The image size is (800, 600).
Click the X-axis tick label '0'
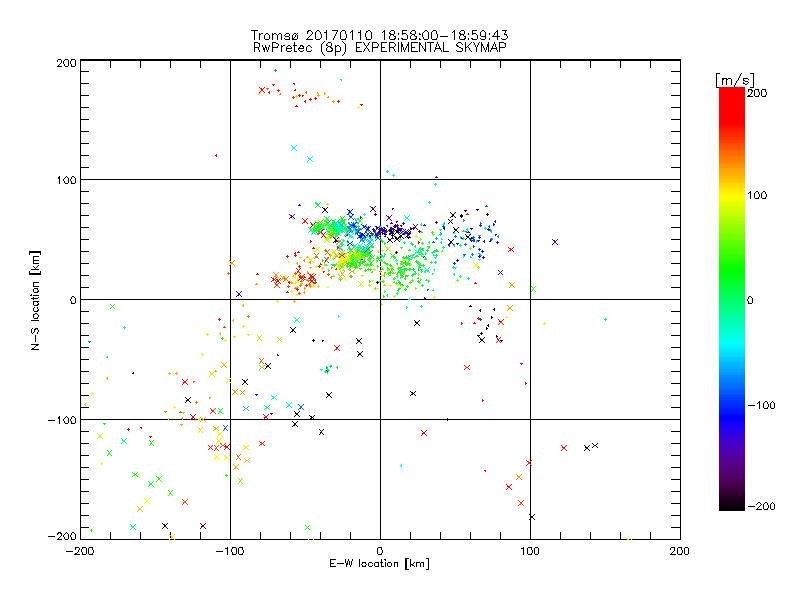click(380, 552)
